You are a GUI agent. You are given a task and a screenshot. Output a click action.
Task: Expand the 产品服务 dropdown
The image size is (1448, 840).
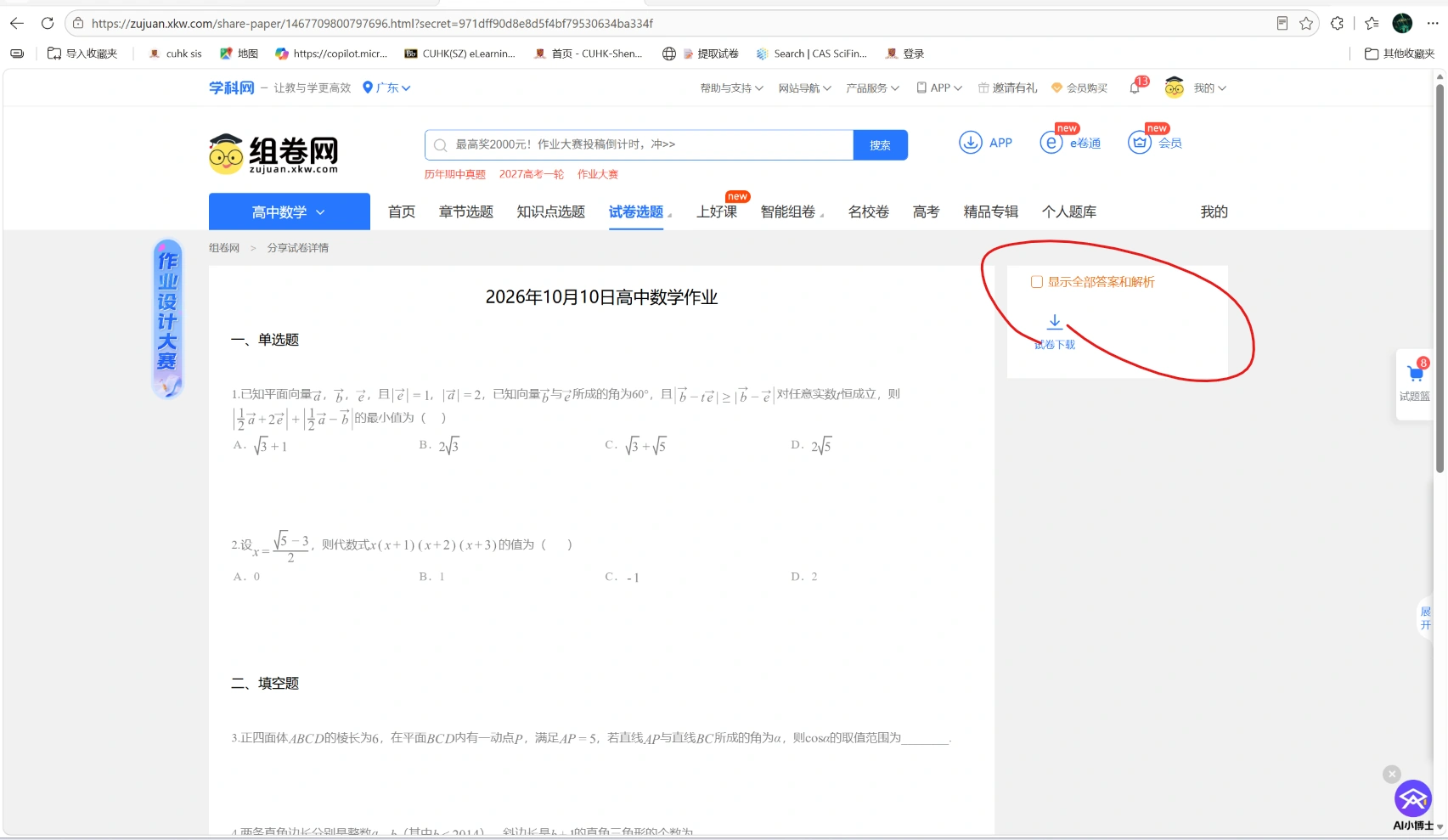click(872, 87)
